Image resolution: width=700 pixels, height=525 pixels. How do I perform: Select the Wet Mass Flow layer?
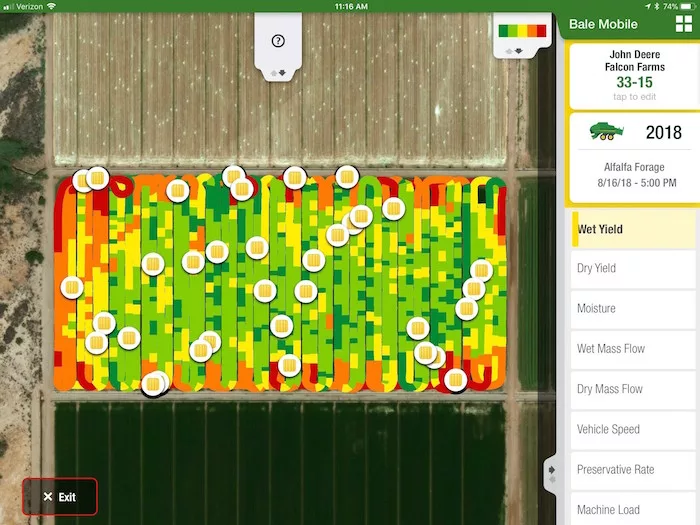tap(633, 349)
